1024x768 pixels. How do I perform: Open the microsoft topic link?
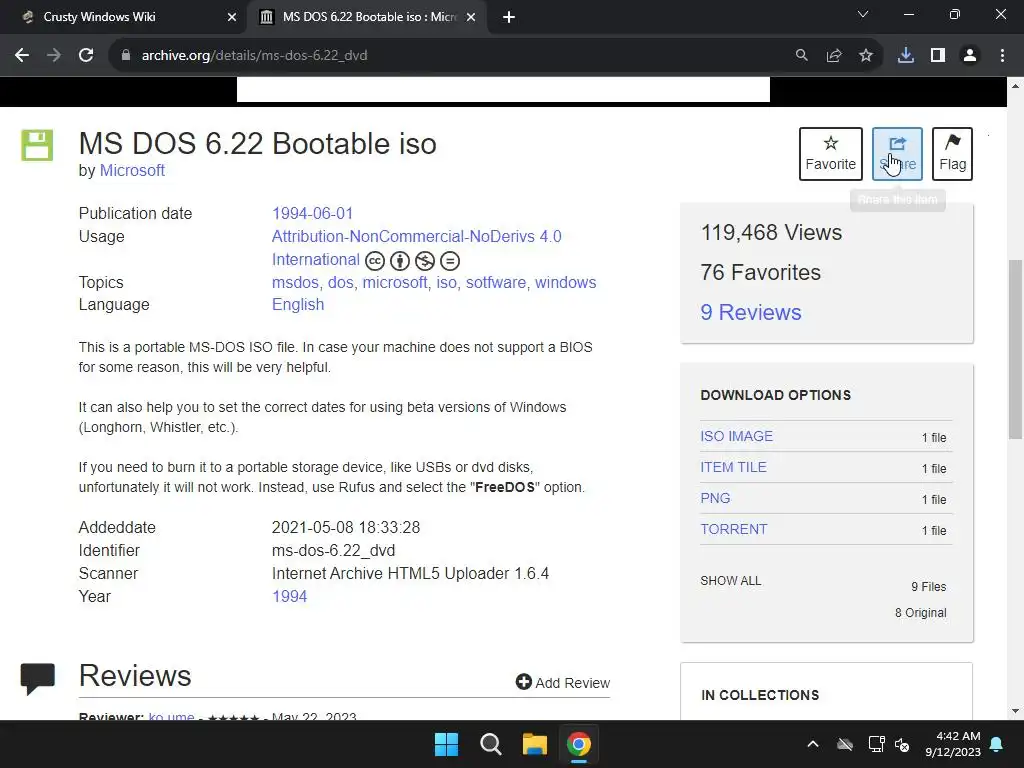pos(395,283)
